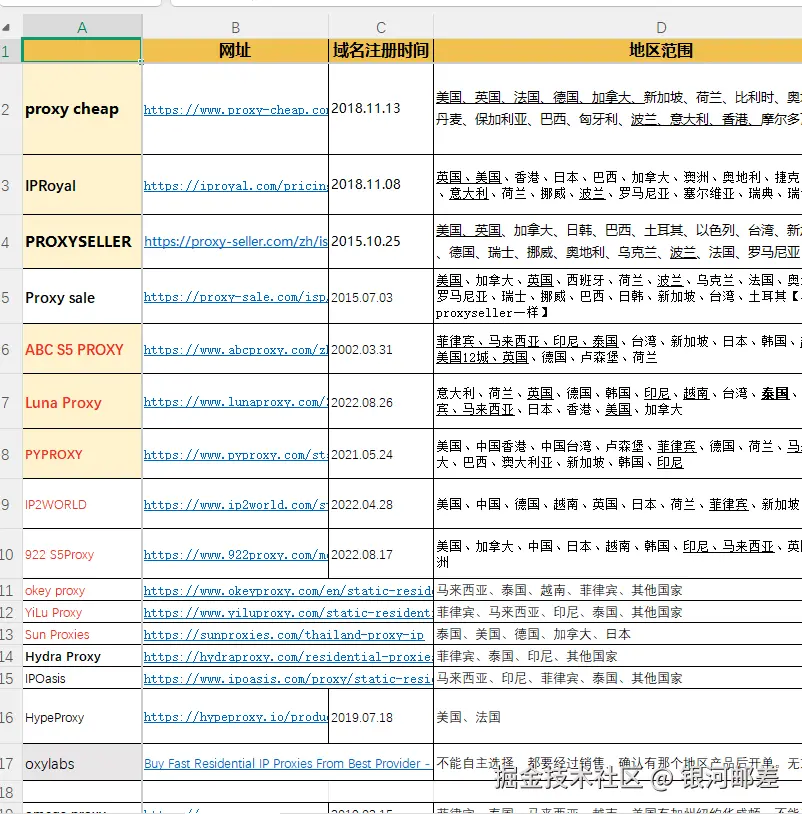The width and height of the screenshot is (802, 814).
Task: Open the lunaproxy.com link
Action: [236, 402]
